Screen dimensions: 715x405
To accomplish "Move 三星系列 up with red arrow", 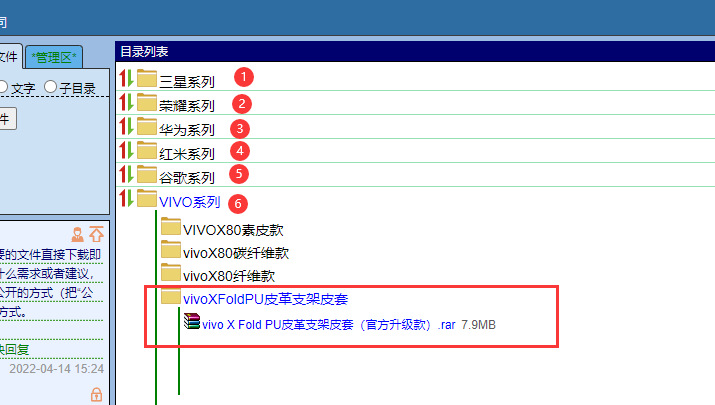I will tap(122, 78).
